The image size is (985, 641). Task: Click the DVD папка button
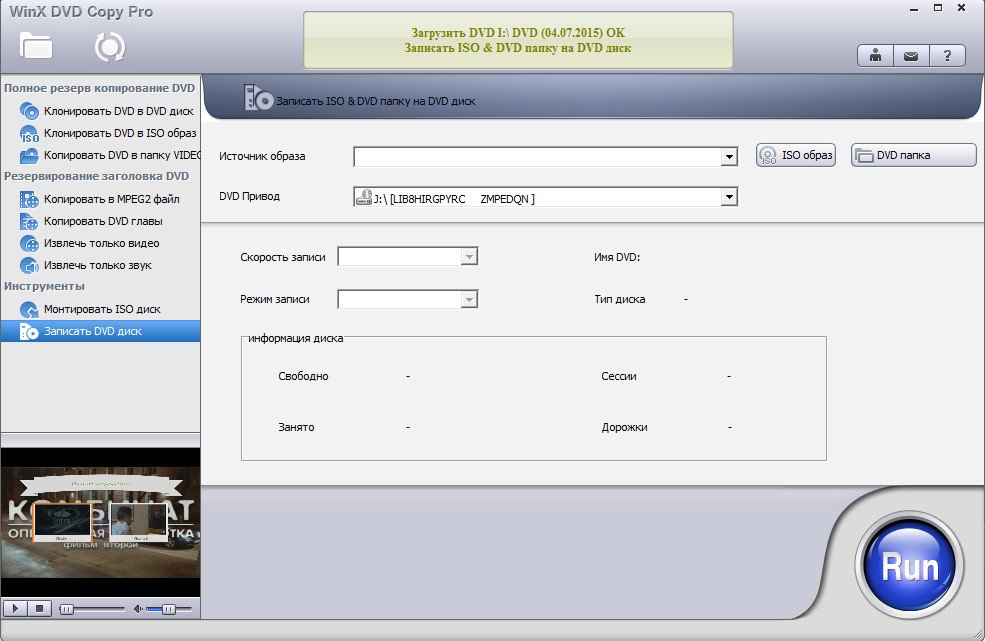[x=914, y=155]
